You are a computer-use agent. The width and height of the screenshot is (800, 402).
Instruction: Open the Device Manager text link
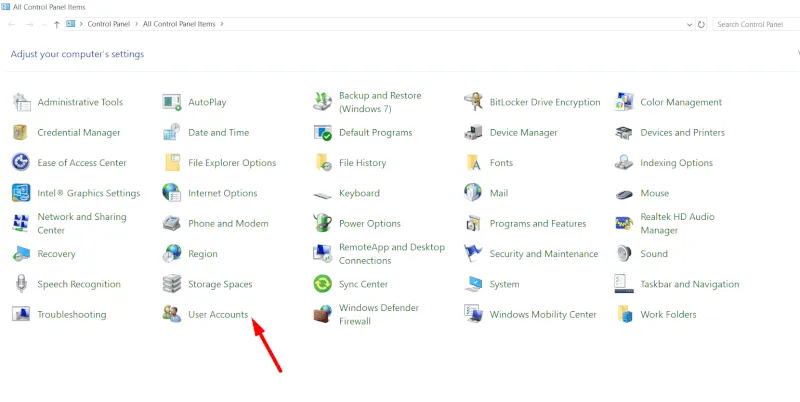(523, 133)
